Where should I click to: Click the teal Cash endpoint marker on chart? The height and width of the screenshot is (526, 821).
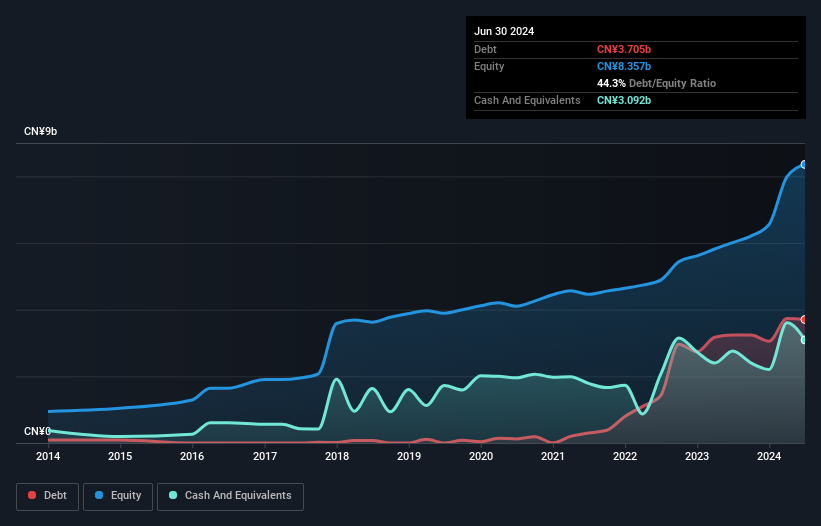(803, 340)
